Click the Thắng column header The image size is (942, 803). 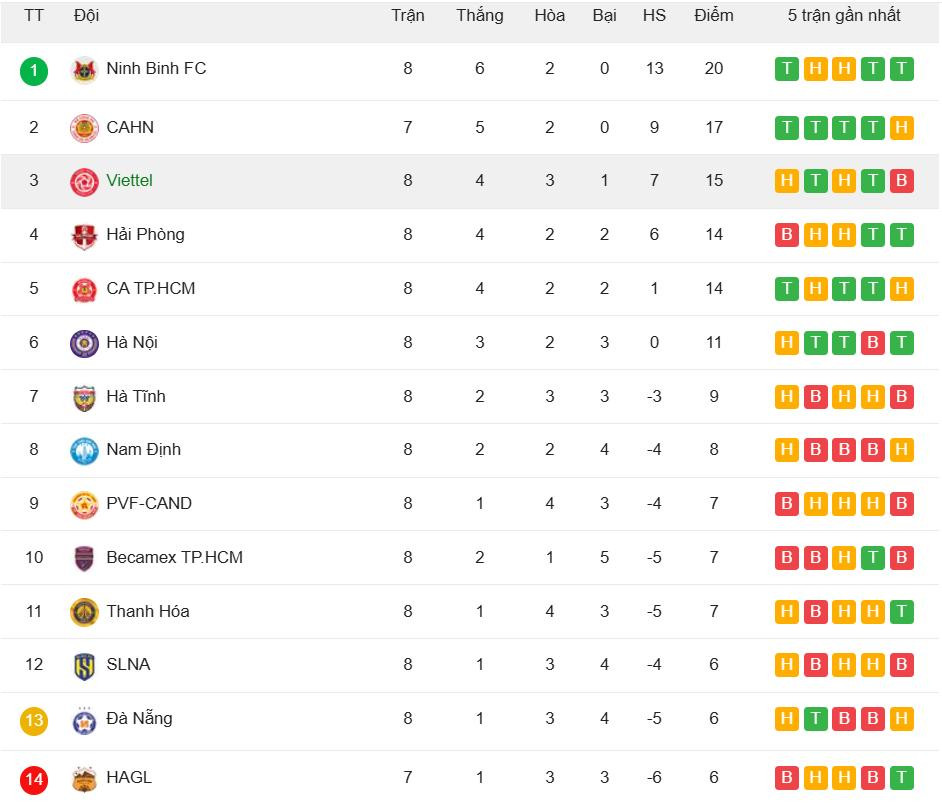(x=480, y=16)
